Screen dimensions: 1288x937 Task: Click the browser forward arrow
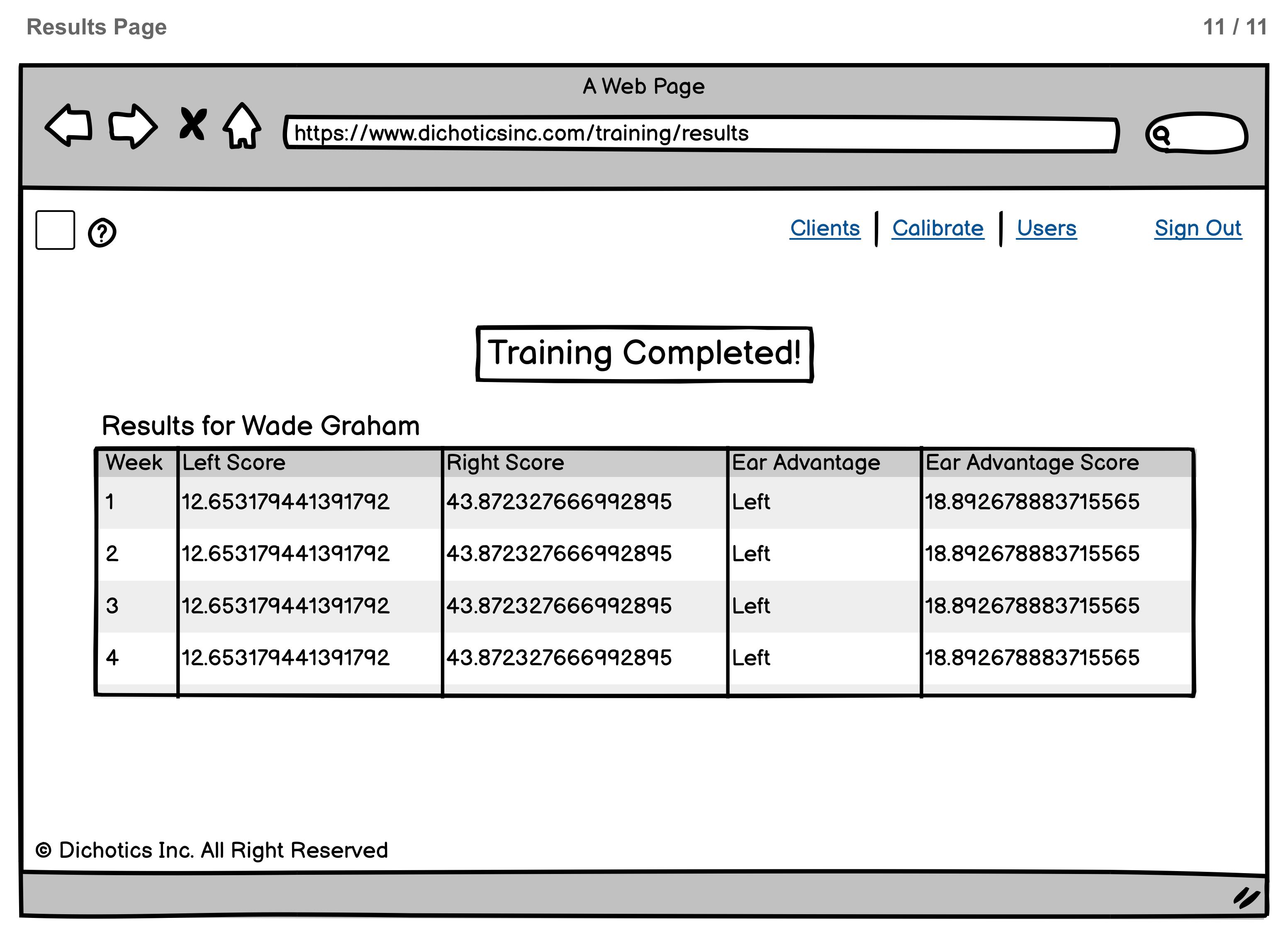click(x=132, y=126)
